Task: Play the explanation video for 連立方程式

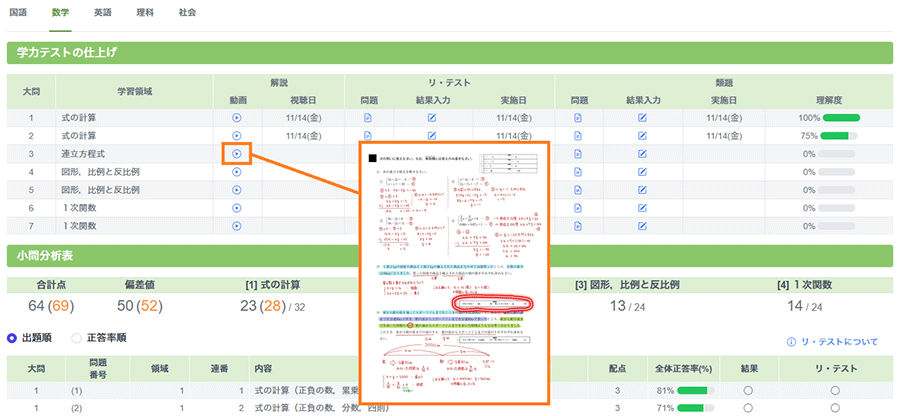Action: (237, 154)
